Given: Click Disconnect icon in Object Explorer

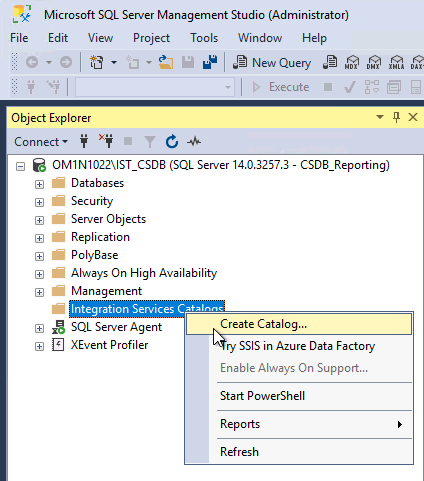Looking at the screenshot, I should (x=106, y=142).
